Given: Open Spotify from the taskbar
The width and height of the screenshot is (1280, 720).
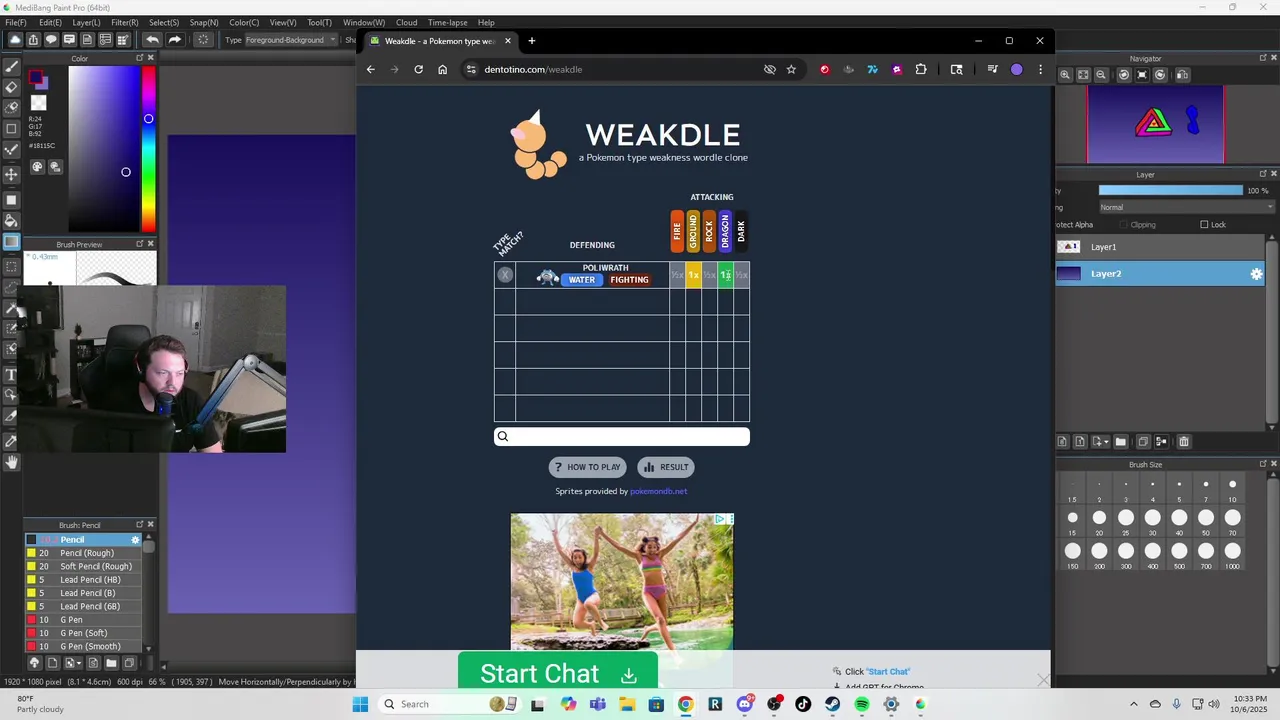Looking at the screenshot, I should 861,704.
